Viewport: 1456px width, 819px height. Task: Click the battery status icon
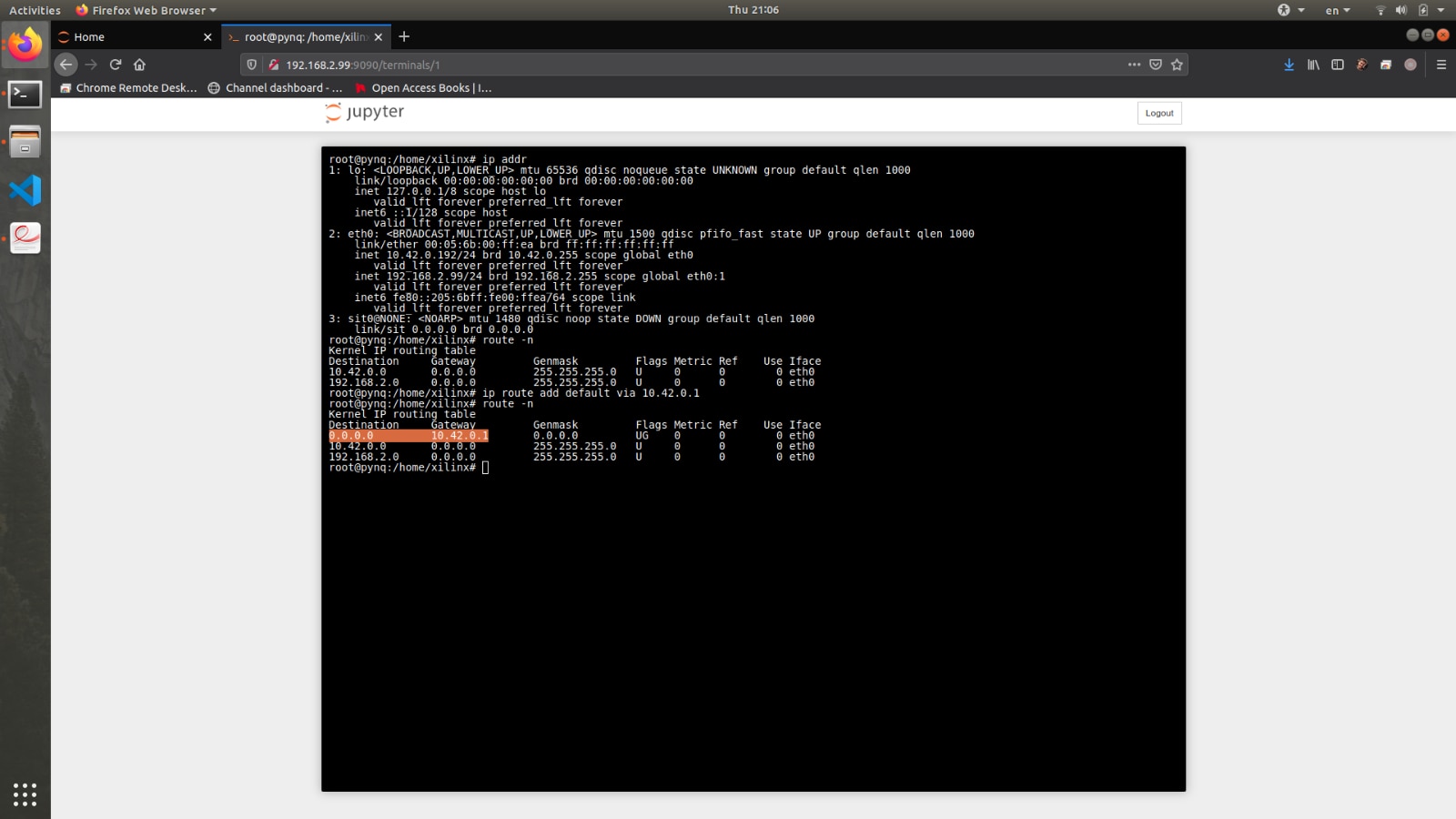tap(1422, 10)
